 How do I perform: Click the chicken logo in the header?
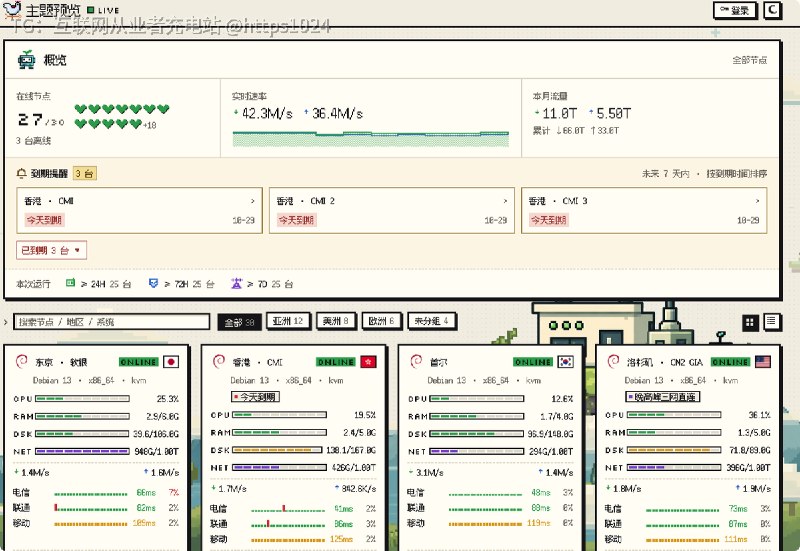coord(12,9)
